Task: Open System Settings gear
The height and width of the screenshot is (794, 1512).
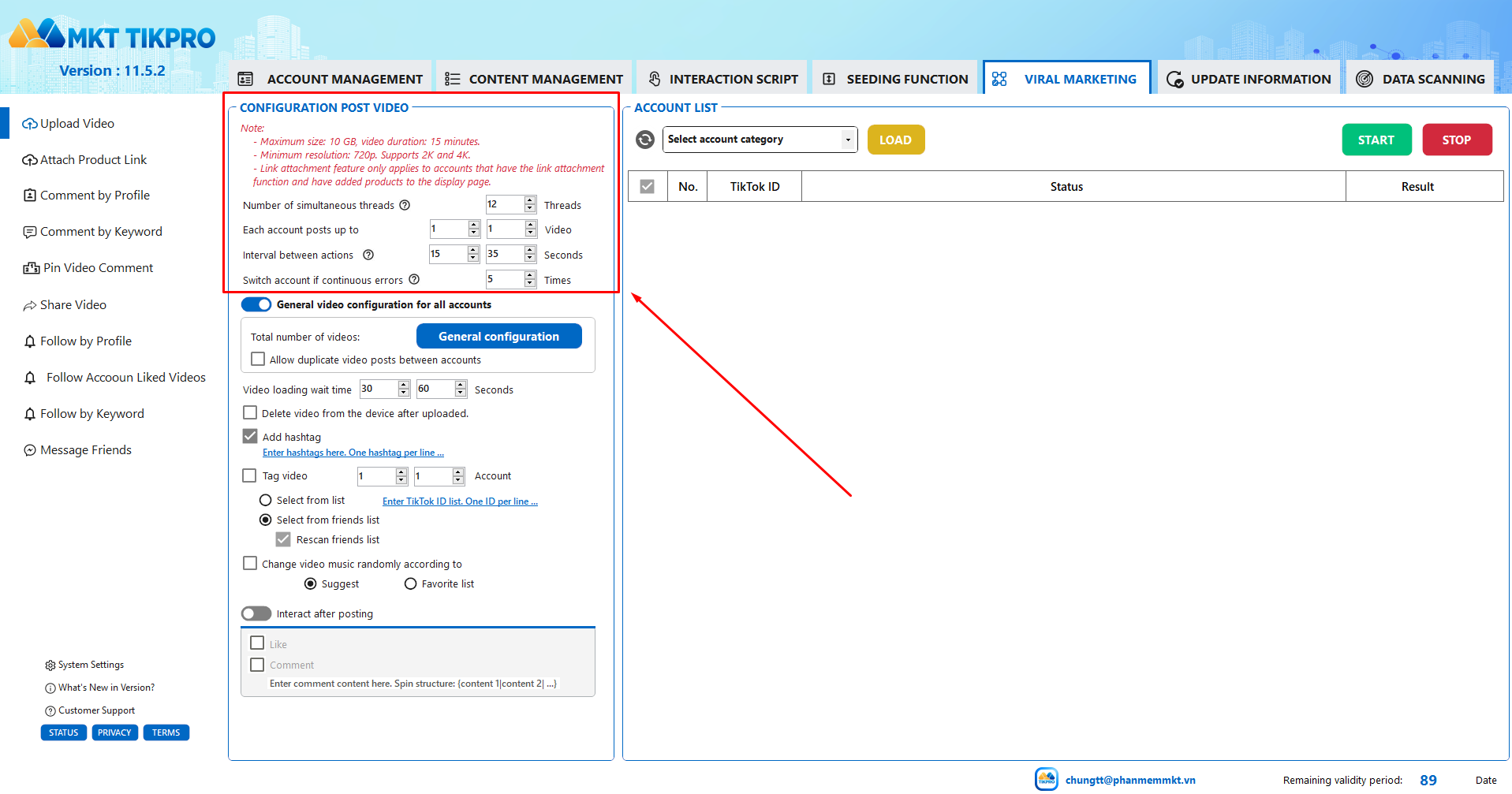Action: coord(50,665)
